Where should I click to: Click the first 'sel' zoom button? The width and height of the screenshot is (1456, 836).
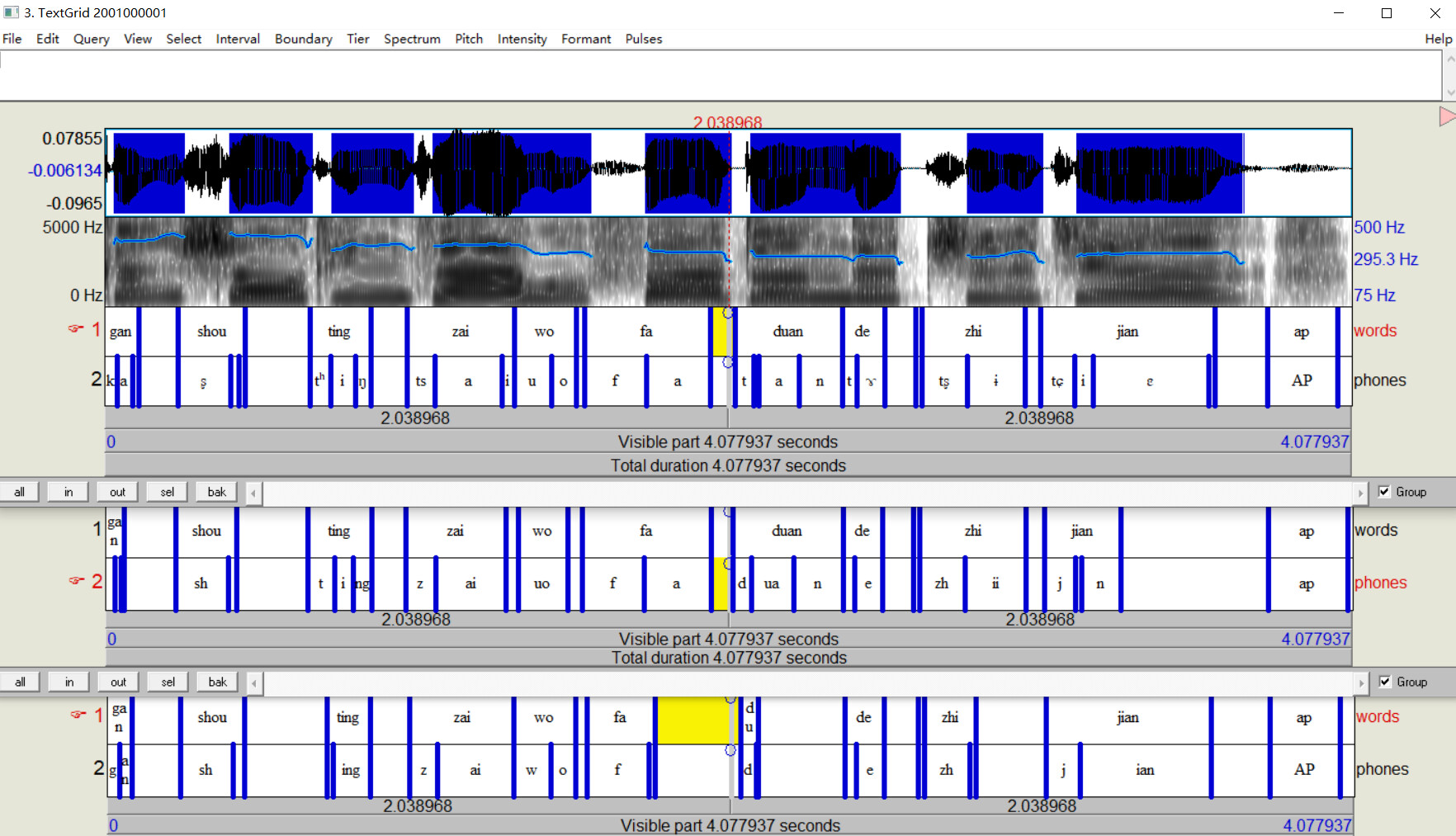pos(168,492)
